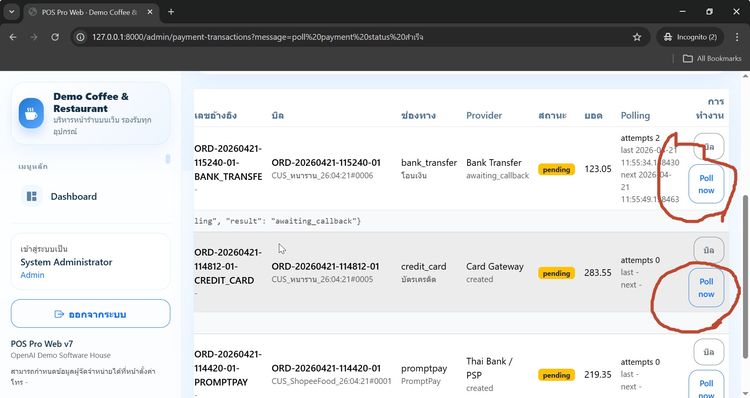Click the browser forward arrow
Viewport: 750px width, 398px height.
point(33,37)
